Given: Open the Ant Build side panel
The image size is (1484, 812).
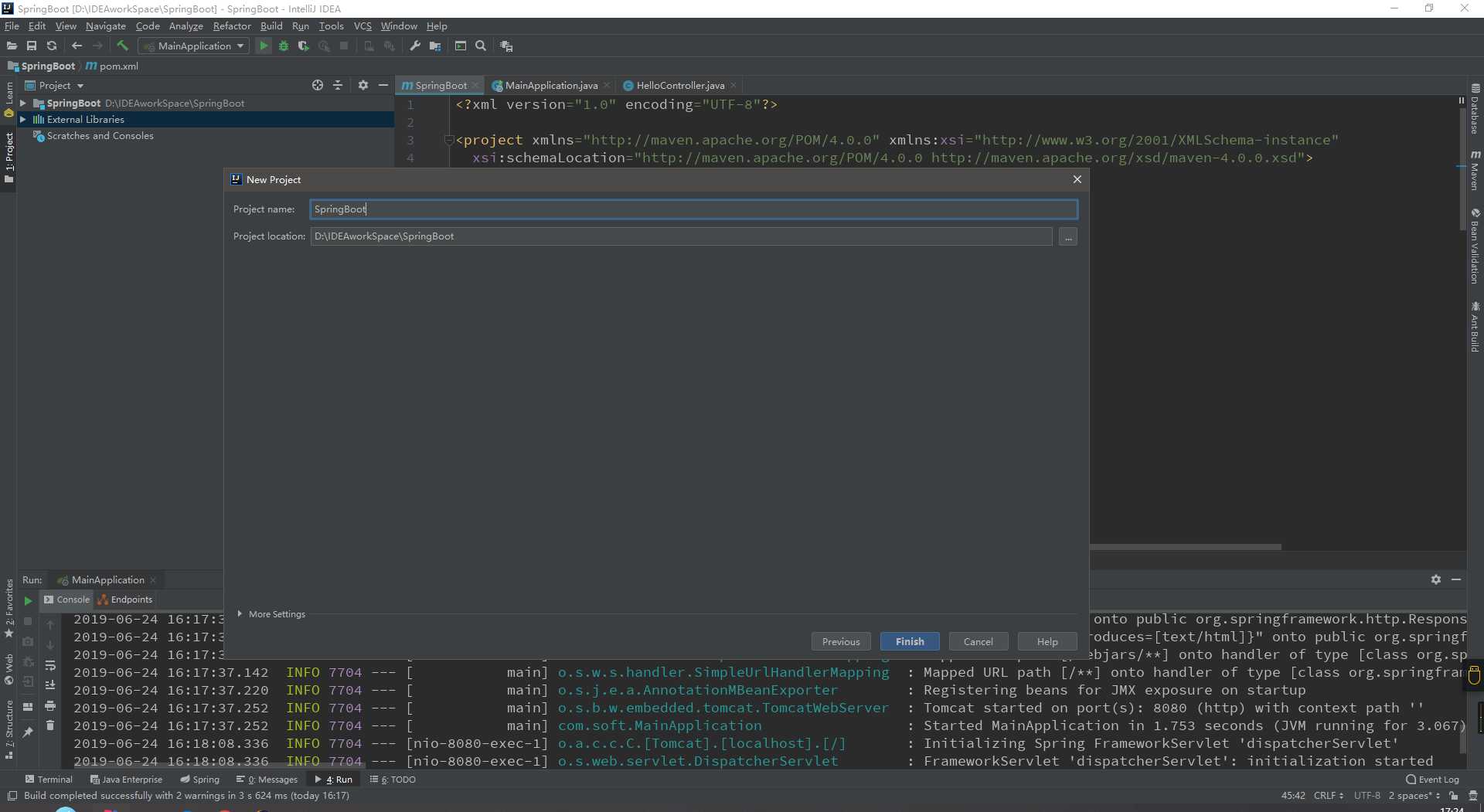Looking at the screenshot, I should tap(1475, 327).
